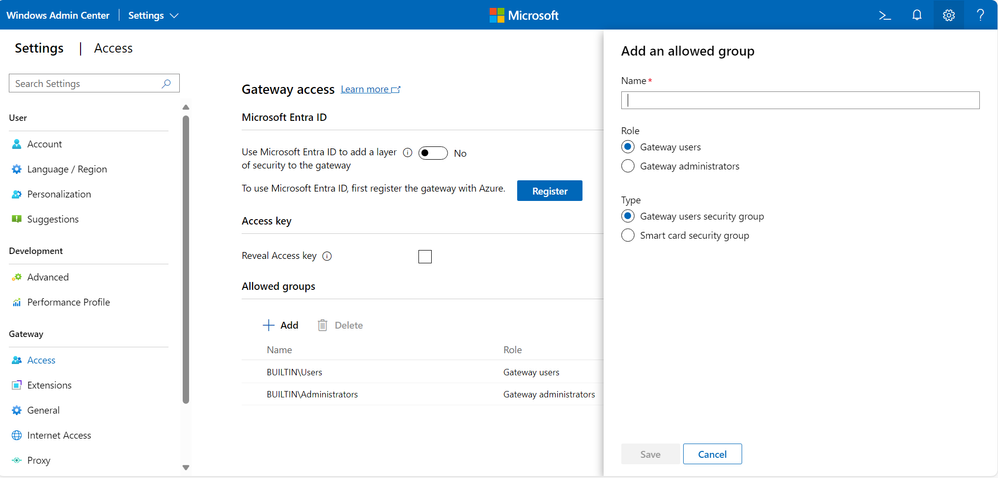
Task: Click the Register button
Action: click(549, 191)
